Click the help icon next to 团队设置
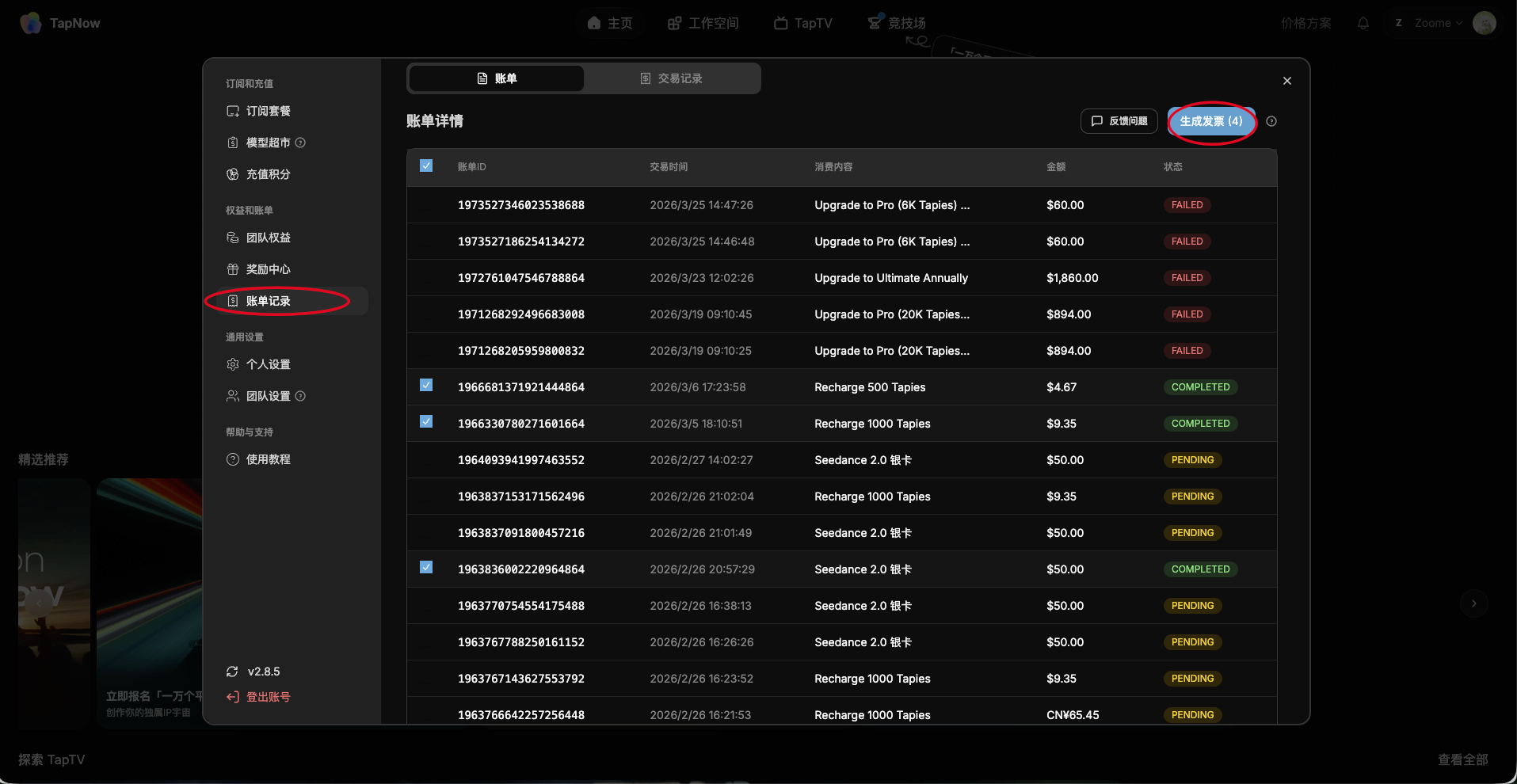The width and height of the screenshot is (1517, 784). [x=300, y=396]
